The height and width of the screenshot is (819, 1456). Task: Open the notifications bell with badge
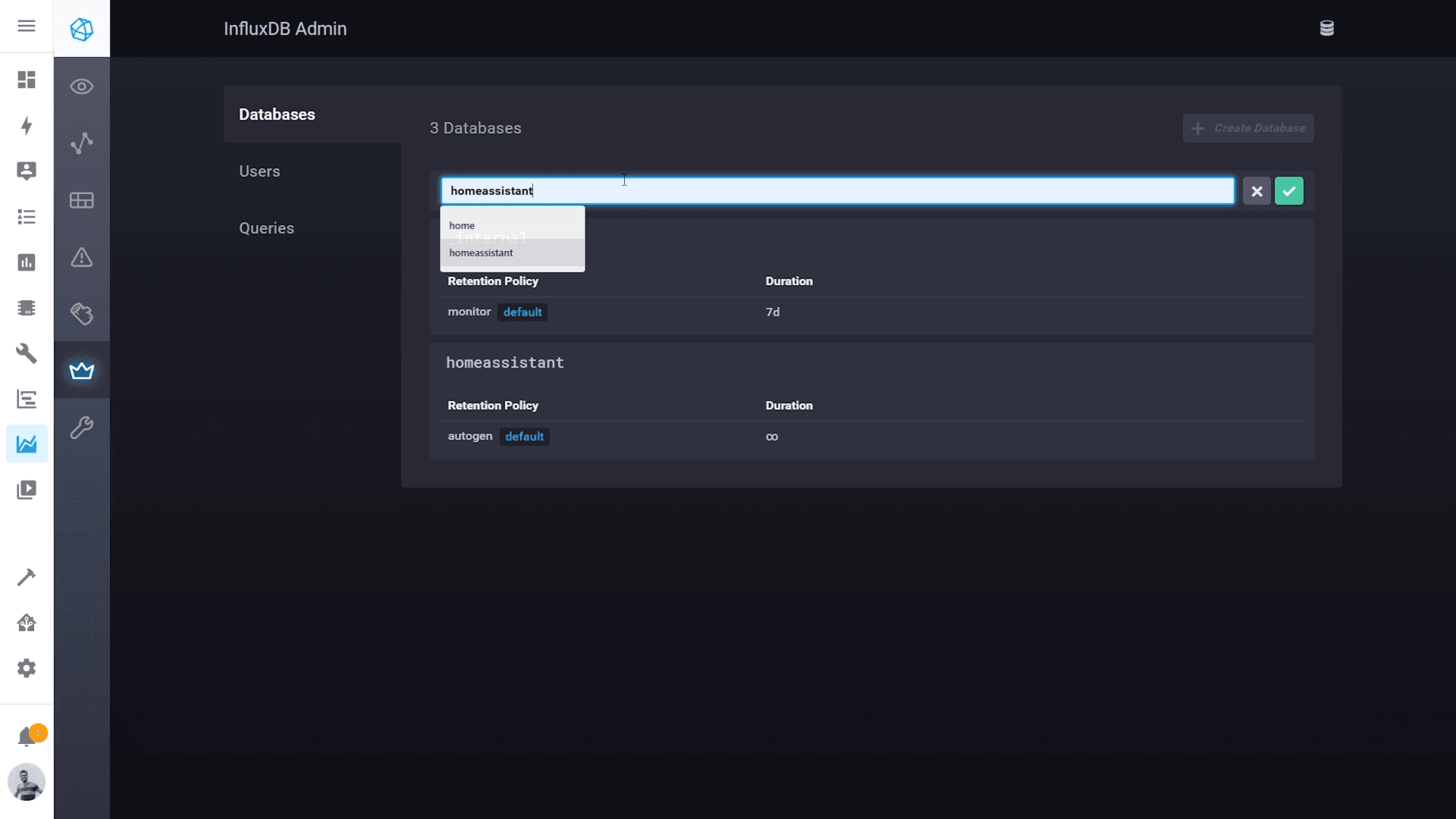(x=27, y=734)
